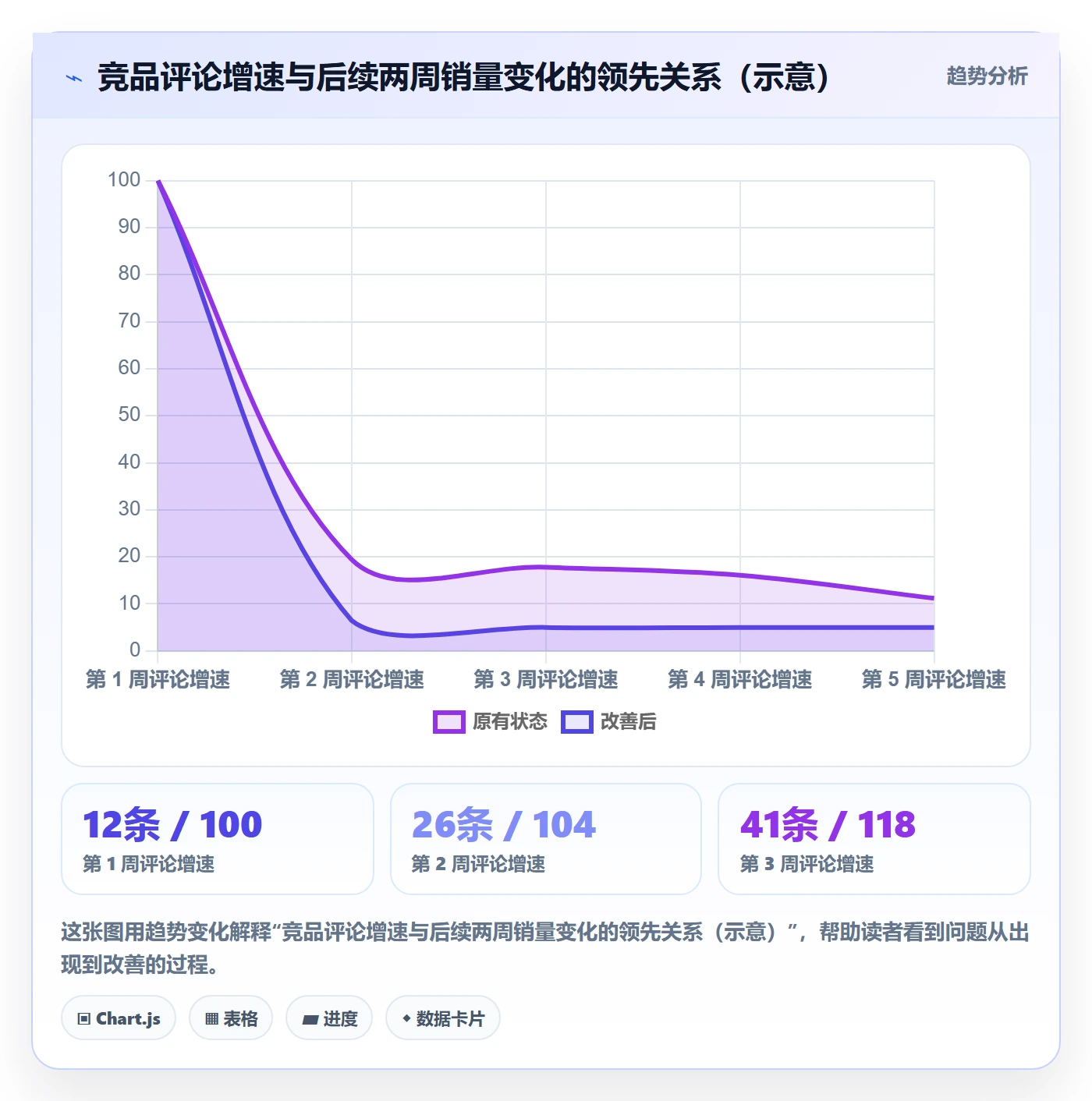Click the y-axis value 50
The height and width of the screenshot is (1101, 1092).
click(x=129, y=415)
